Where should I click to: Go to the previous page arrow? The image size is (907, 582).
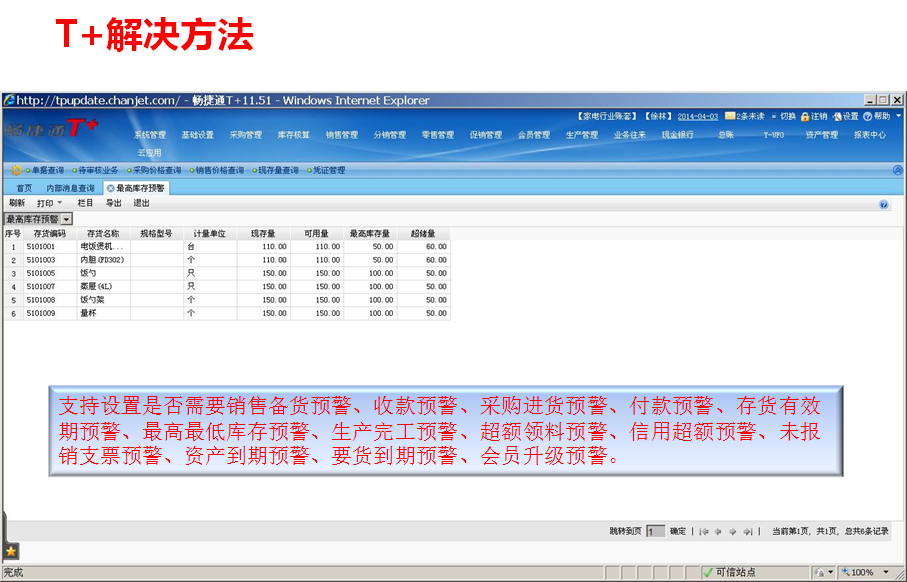point(718,532)
